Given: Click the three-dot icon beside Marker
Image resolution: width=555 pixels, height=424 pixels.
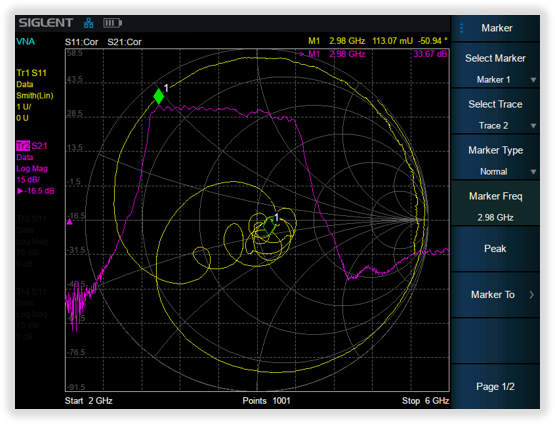Looking at the screenshot, I should [462, 28].
